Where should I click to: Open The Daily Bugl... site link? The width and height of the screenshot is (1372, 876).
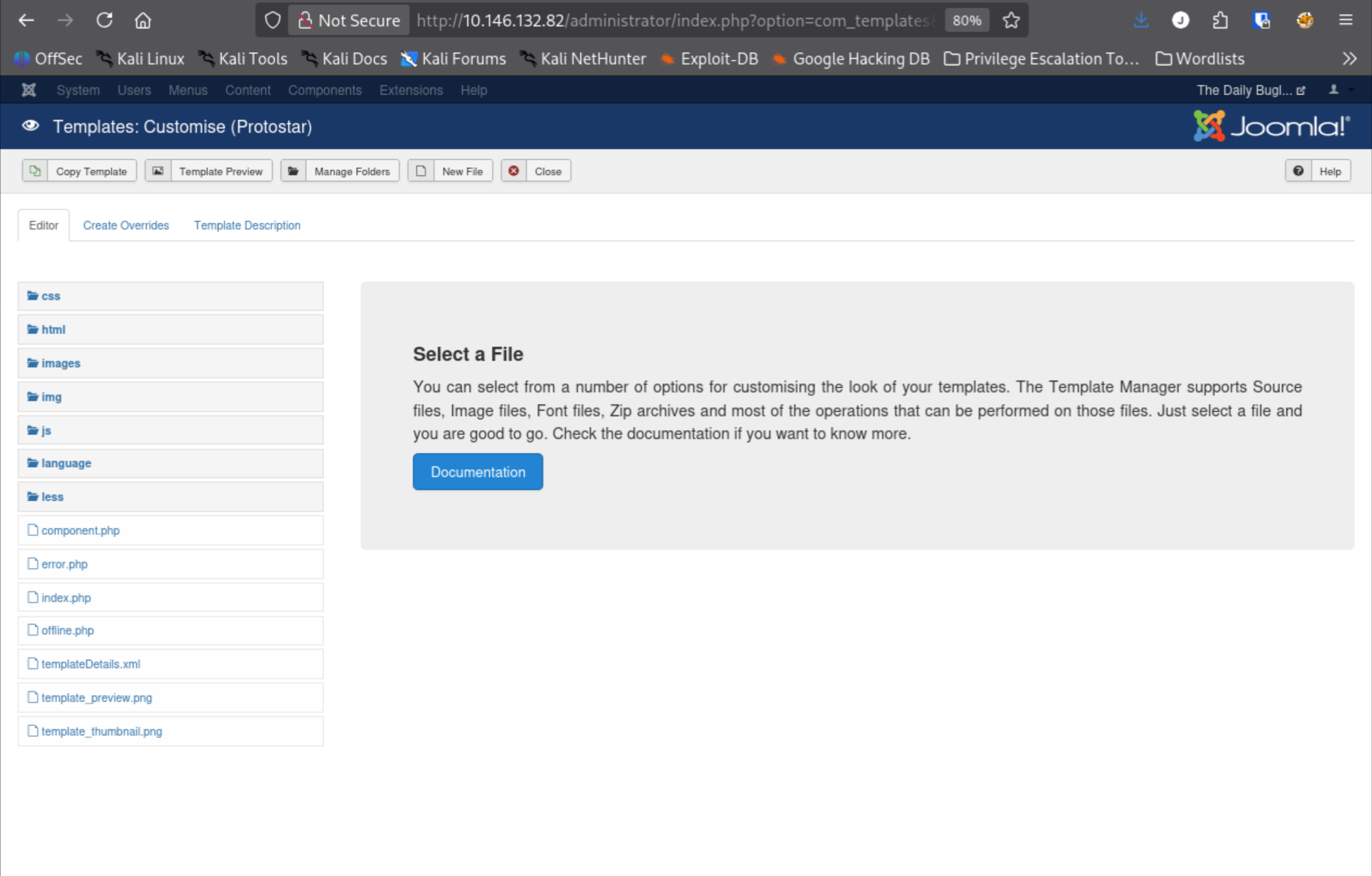click(x=1250, y=90)
